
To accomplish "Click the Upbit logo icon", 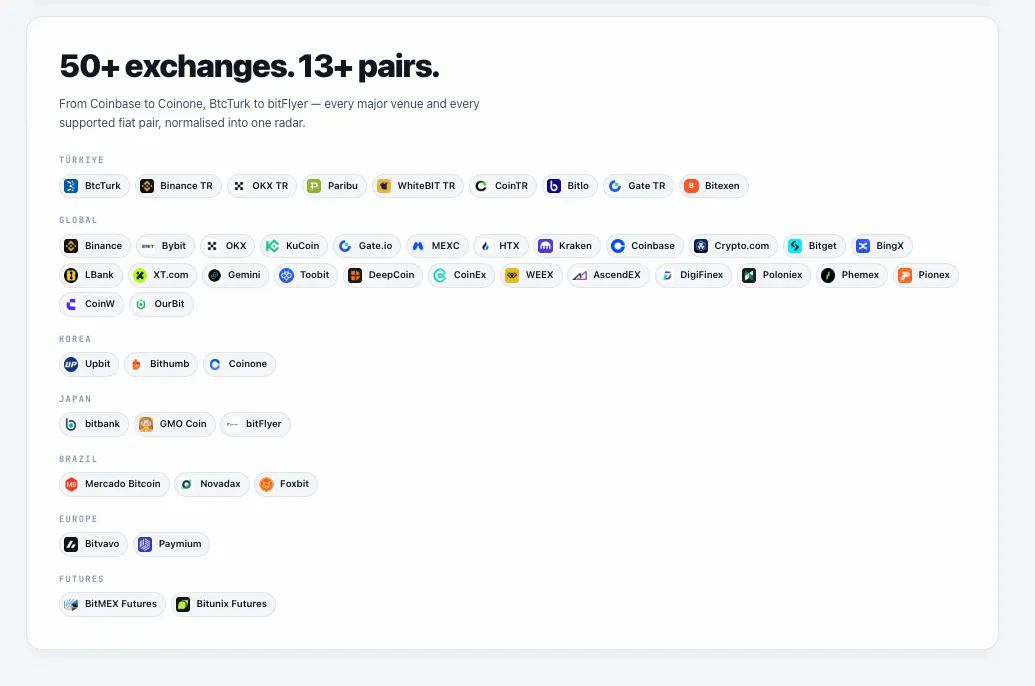I will click(71, 364).
